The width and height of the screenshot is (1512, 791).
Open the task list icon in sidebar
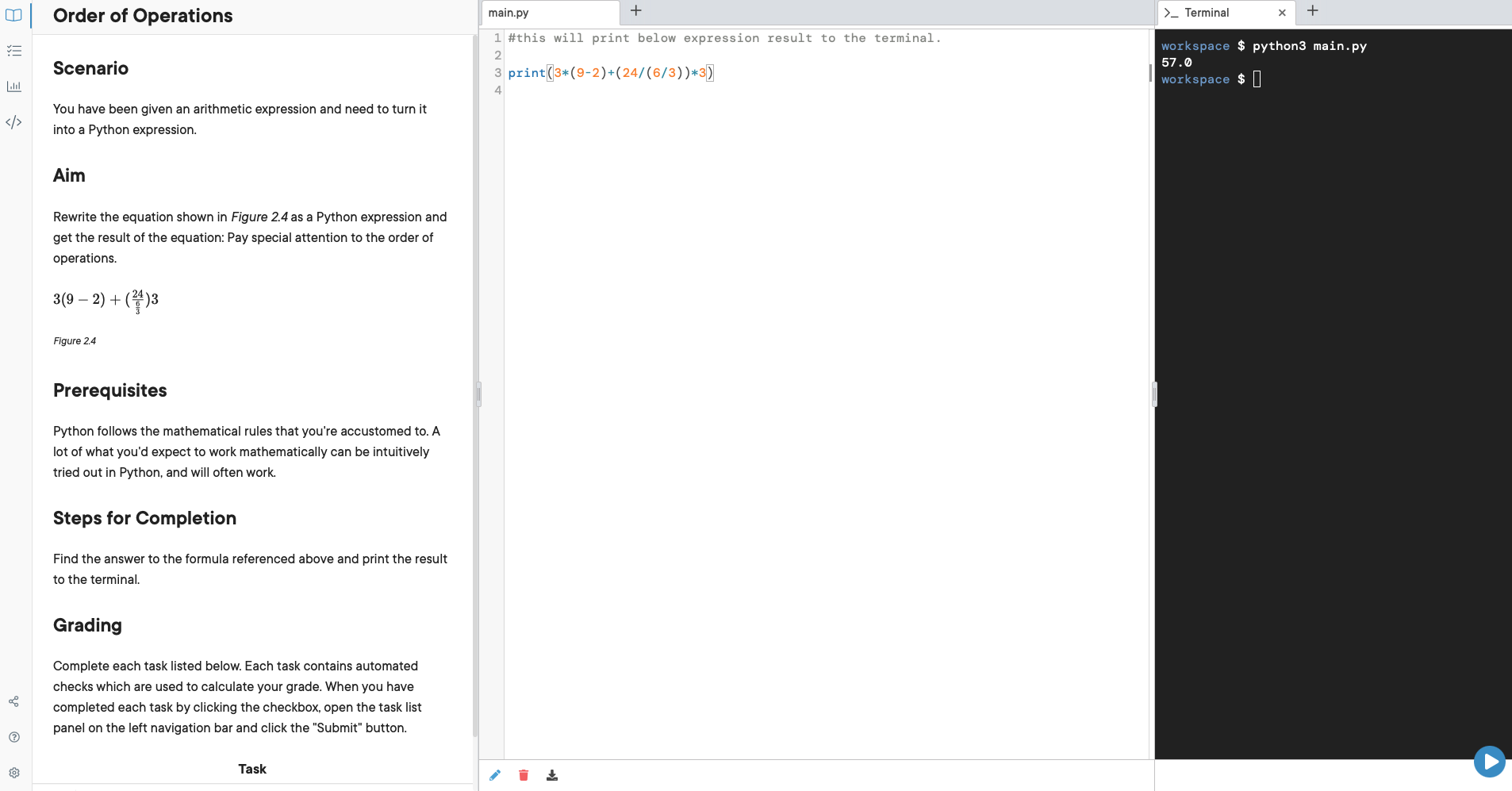(13, 51)
